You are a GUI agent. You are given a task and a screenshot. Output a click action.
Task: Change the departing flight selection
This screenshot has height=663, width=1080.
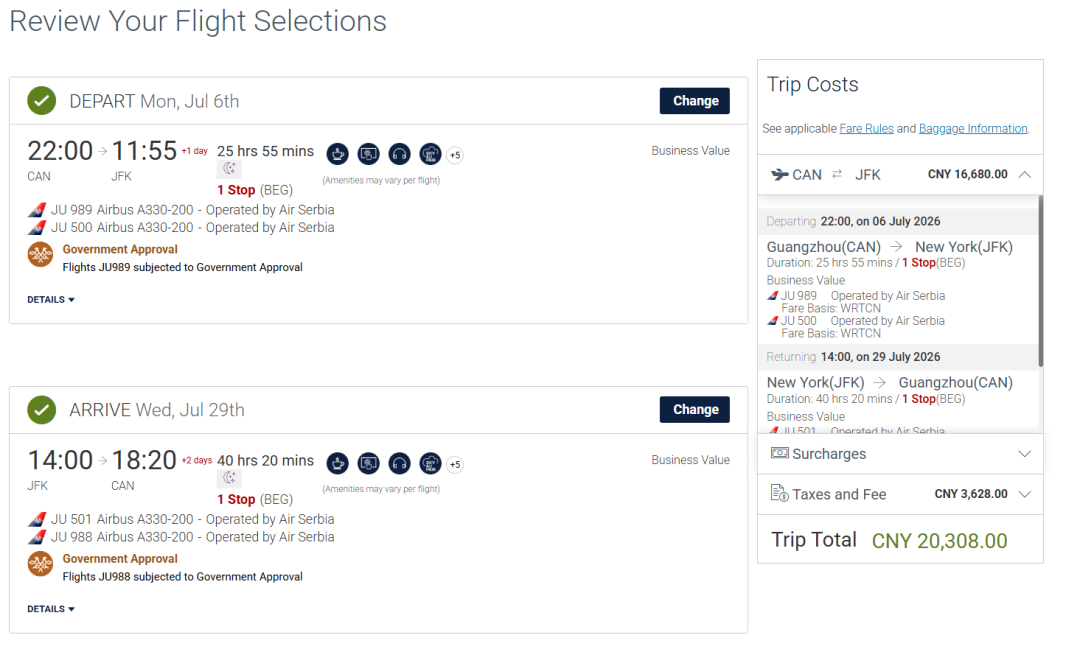[695, 101]
